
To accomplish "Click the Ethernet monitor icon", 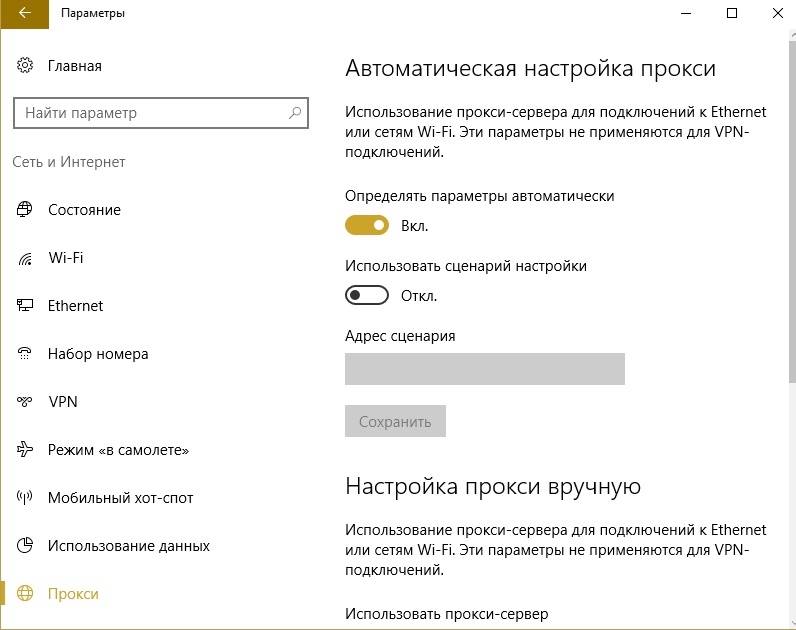I will click(x=25, y=305).
